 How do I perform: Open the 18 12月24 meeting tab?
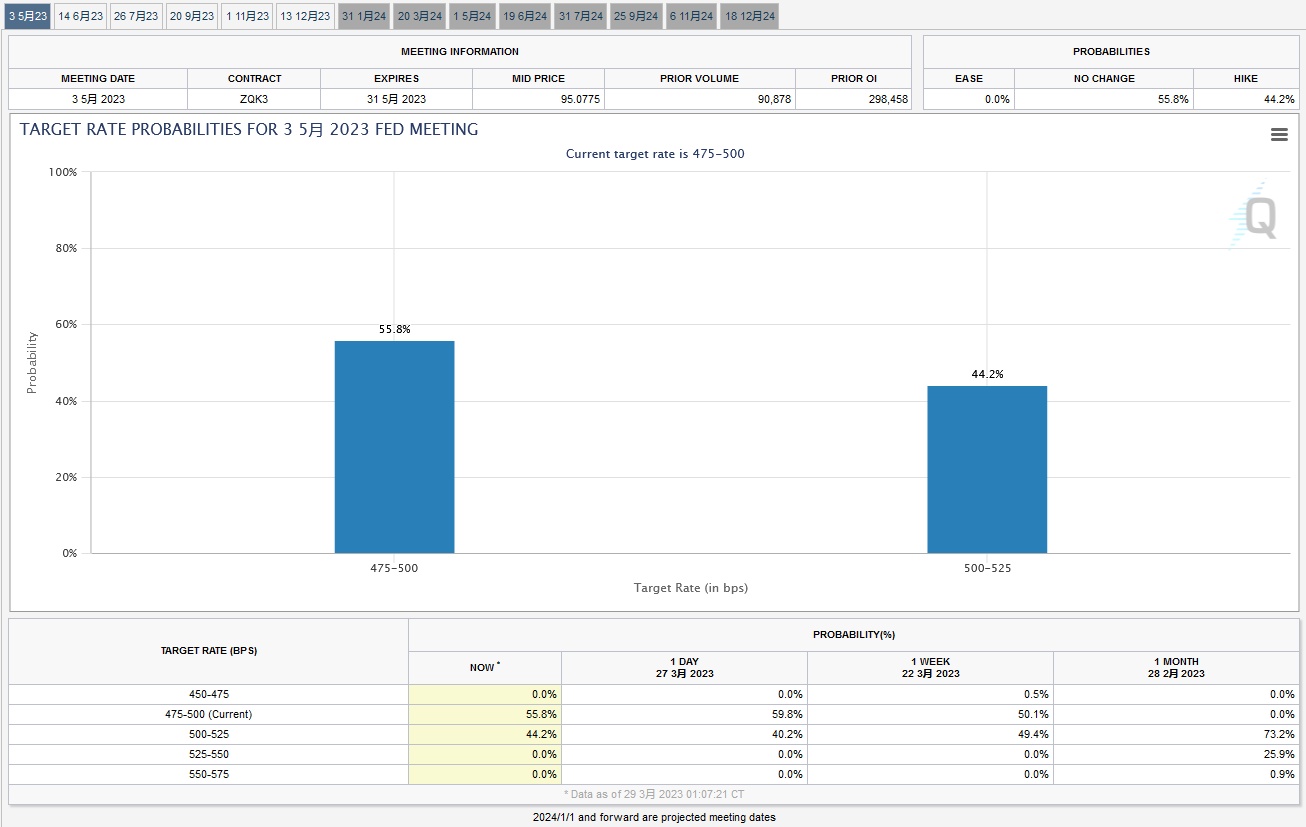749,16
